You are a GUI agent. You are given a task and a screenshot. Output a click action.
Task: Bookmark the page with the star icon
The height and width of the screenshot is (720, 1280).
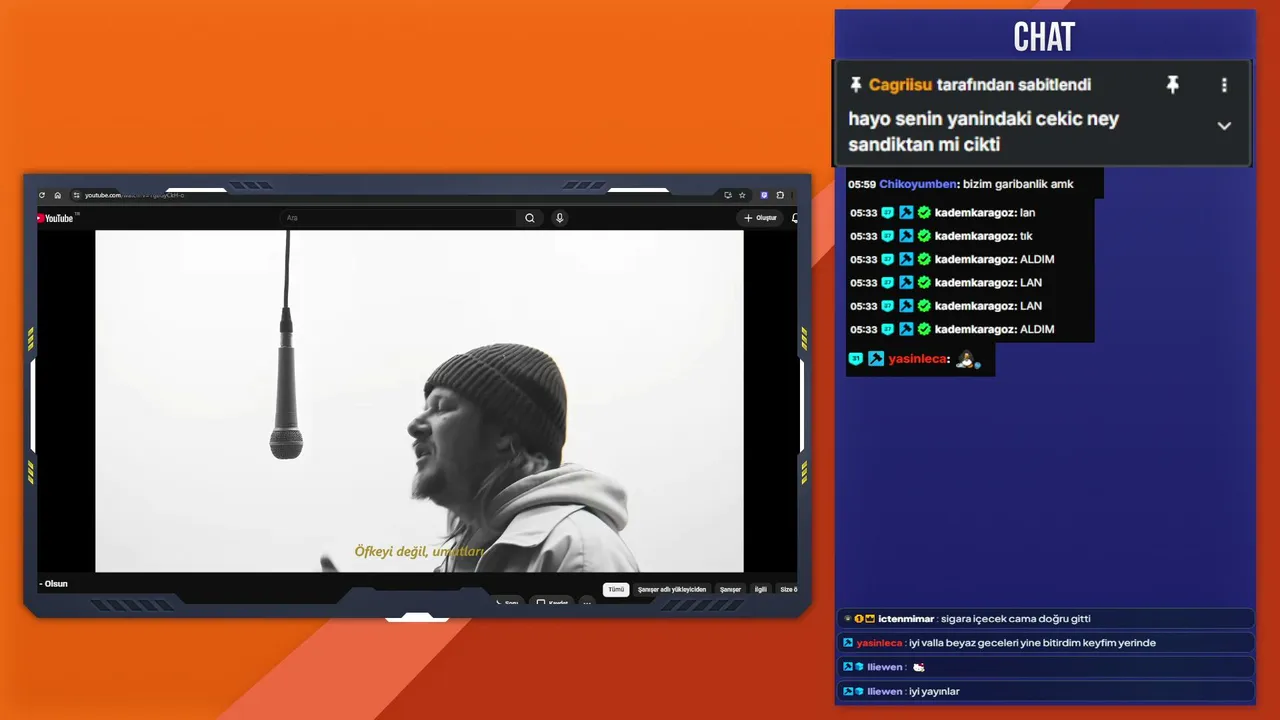[x=742, y=195]
